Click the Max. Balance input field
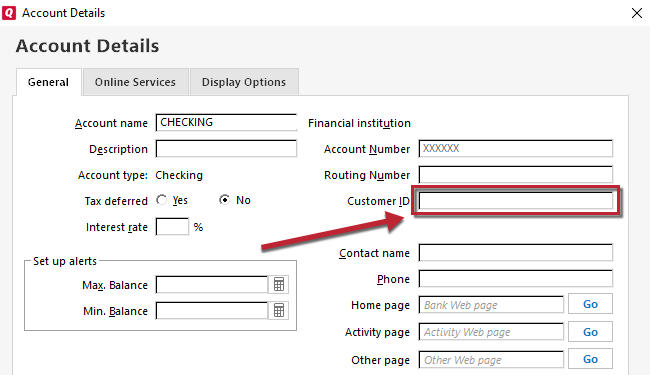650x375 pixels. click(x=212, y=285)
